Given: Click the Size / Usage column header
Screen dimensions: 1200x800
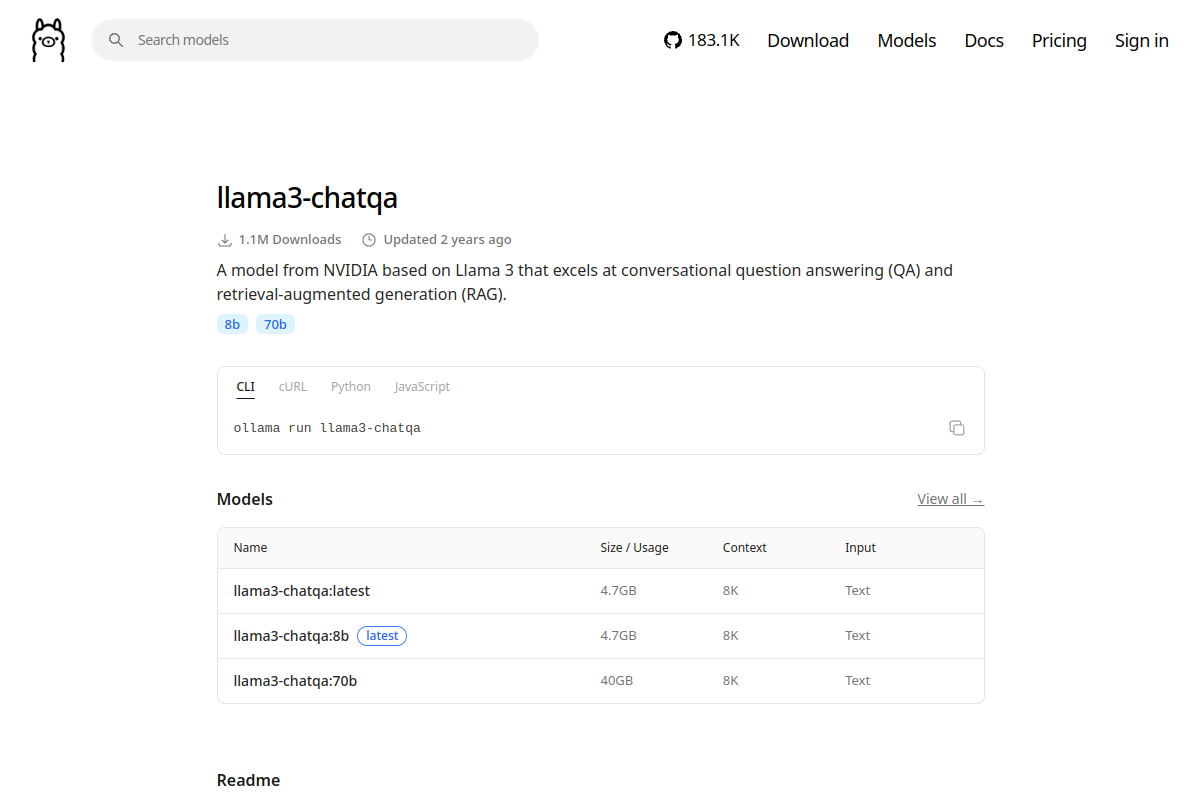Looking at the screenshot, I should click(634, 548).
